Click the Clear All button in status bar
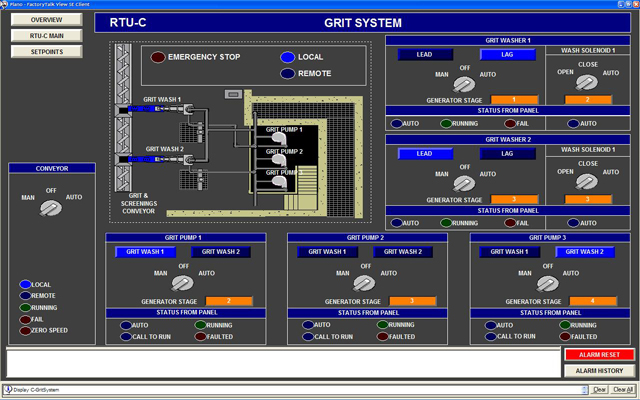The height and width of the screenshot is (400, 640). 622,389
